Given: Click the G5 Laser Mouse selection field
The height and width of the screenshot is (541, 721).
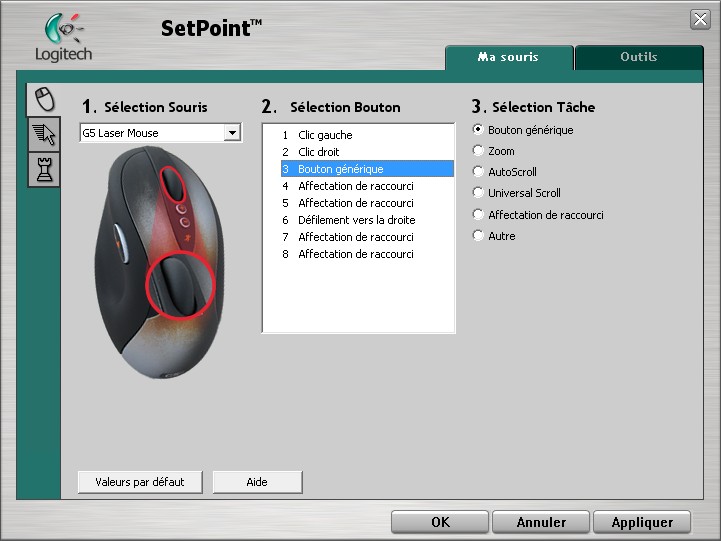Looking at the screenshot, I should coord(160,133).
